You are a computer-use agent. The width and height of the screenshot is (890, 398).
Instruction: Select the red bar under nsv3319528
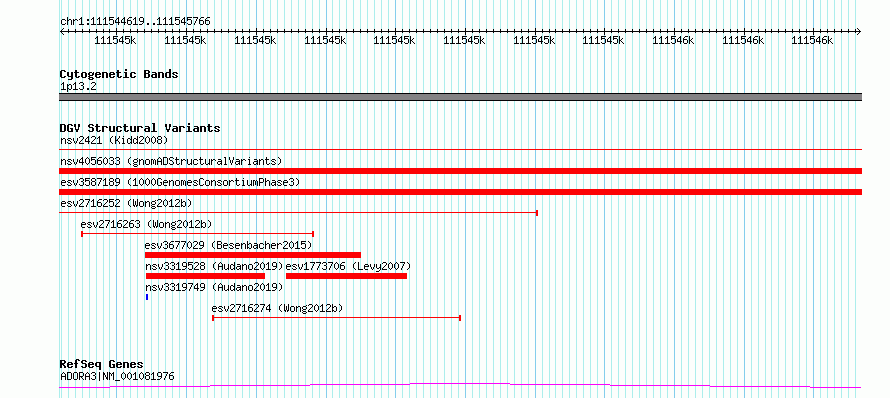tap(205, 276)
